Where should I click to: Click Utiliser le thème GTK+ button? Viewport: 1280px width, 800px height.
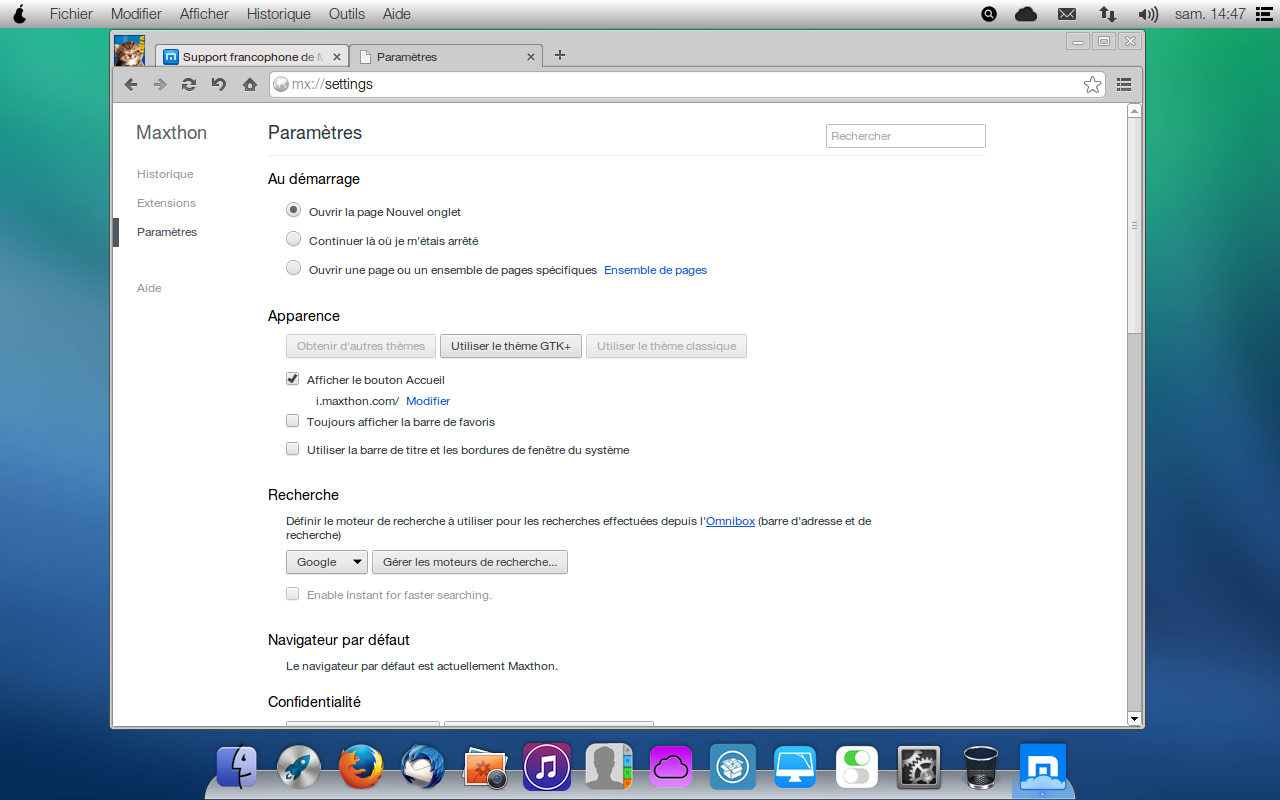(x=511, y=346)
